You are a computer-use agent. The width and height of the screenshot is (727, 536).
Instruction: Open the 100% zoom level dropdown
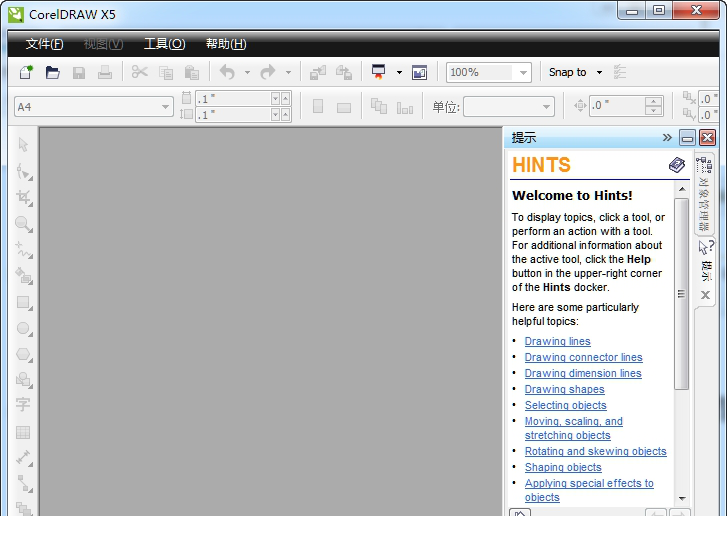click(x=523, y=73)
